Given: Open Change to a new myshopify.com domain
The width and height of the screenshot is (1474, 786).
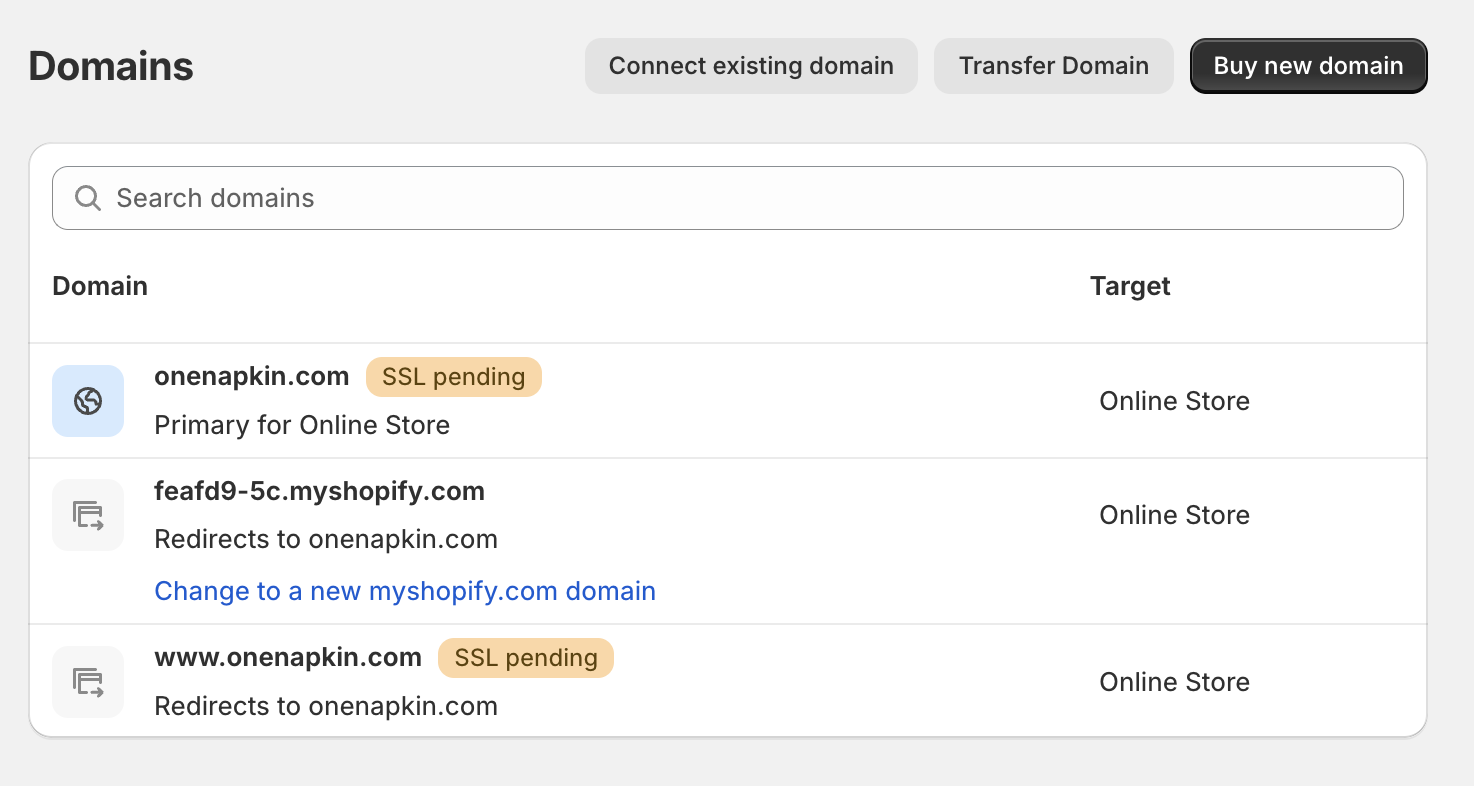Looking at the screenshot, I should point(404,591).
